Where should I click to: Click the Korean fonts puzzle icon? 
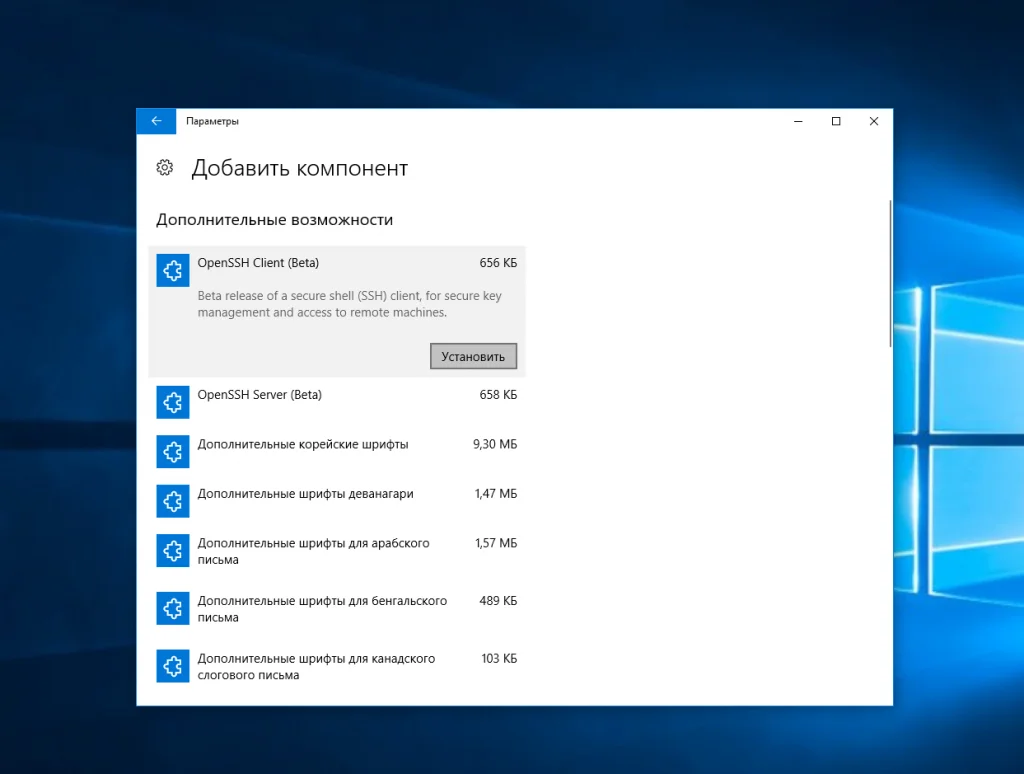173,451
